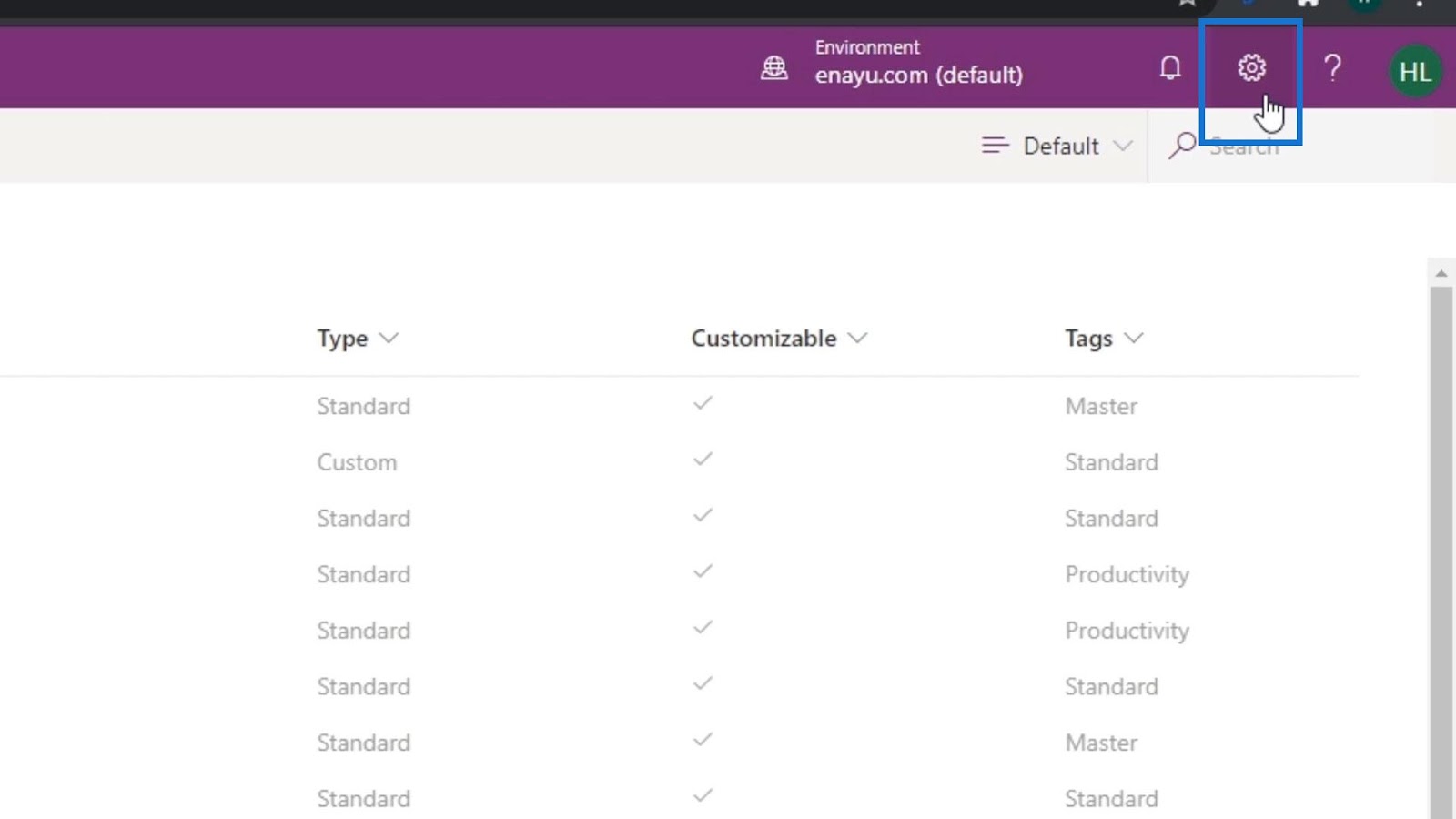This screenshot has width=1456, height=819.
Task: Select the Custom type row
Action: coord(357,462)
